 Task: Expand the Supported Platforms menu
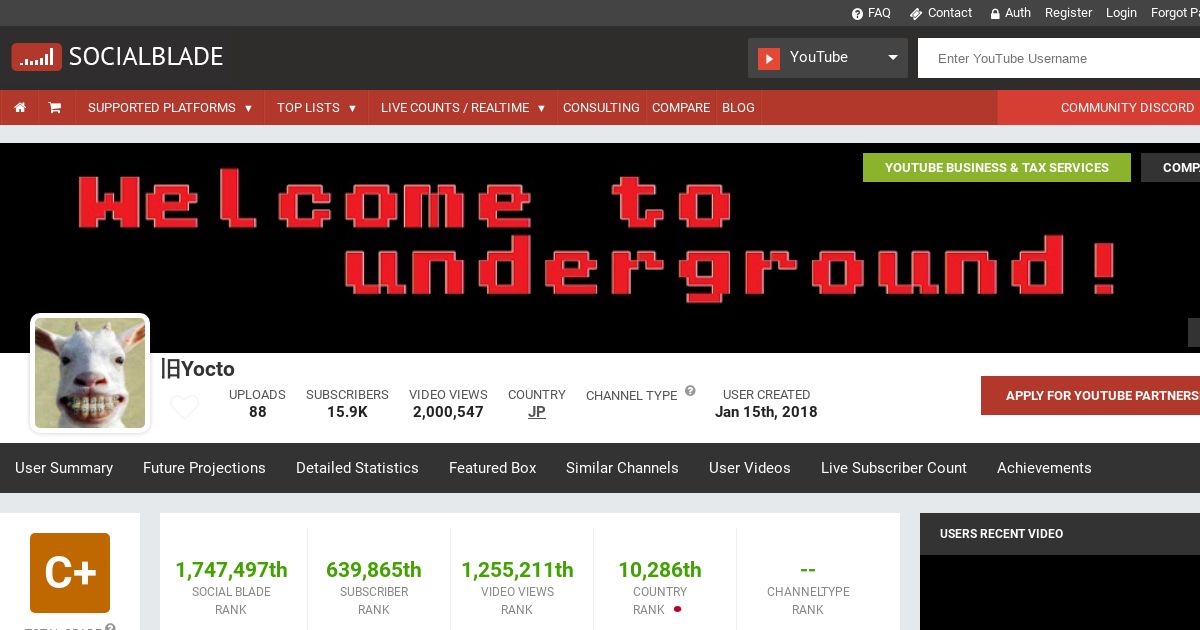coord(170,107)
